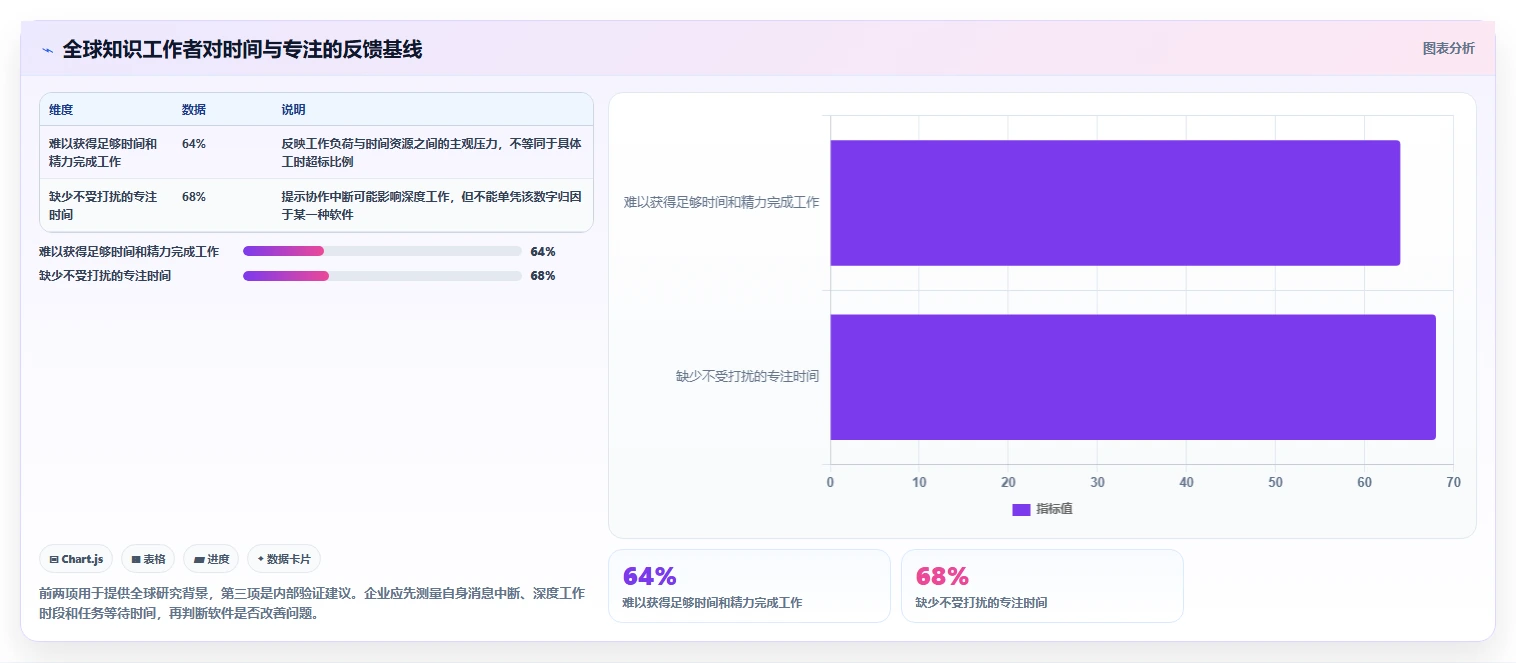Image resolution: width=1516 pixels, height=663 pixels.
Task: Click the x-axis tick 10
Action: [919, 482]
